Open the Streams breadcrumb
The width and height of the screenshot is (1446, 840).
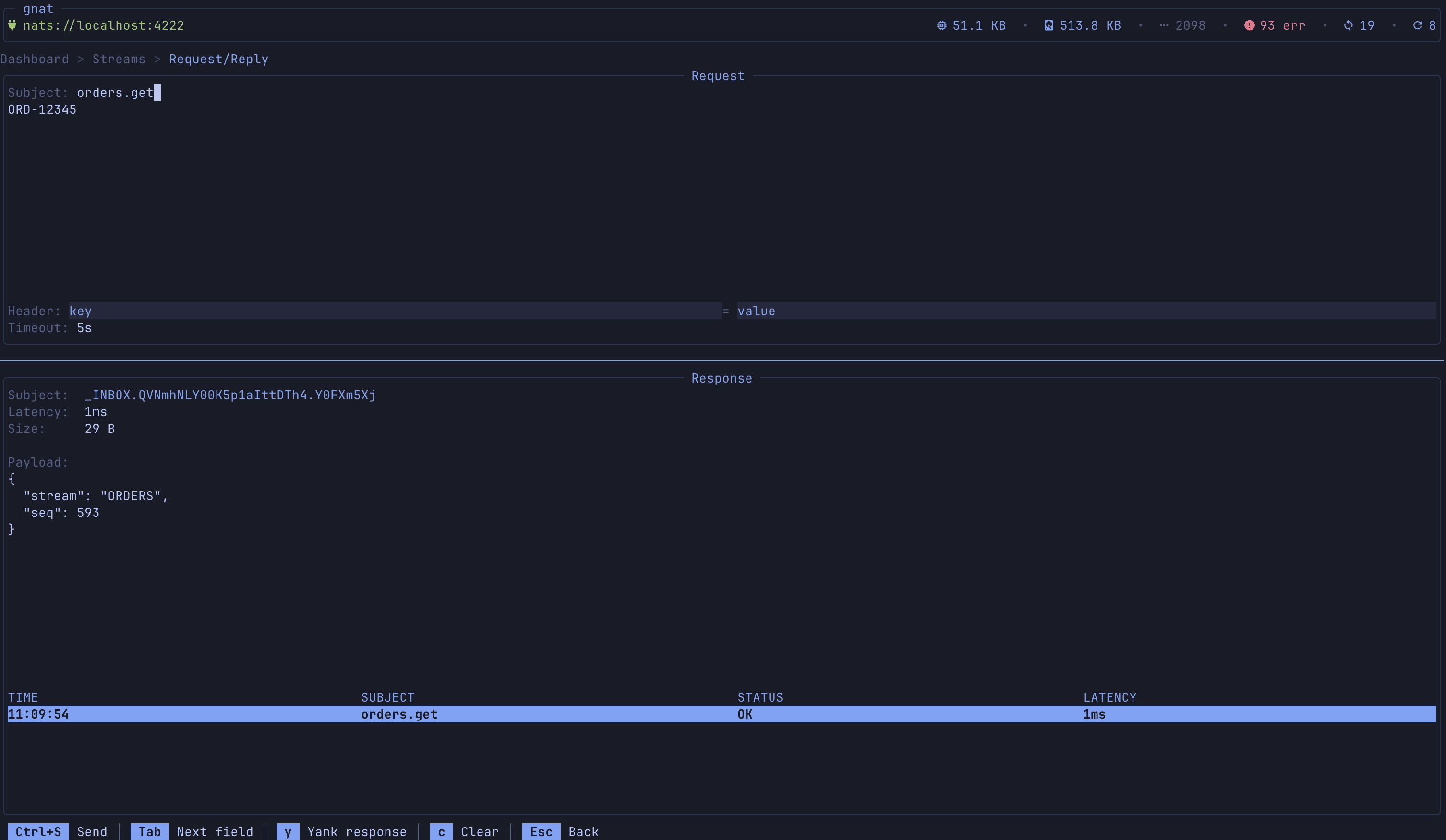[x=119, y=59]
